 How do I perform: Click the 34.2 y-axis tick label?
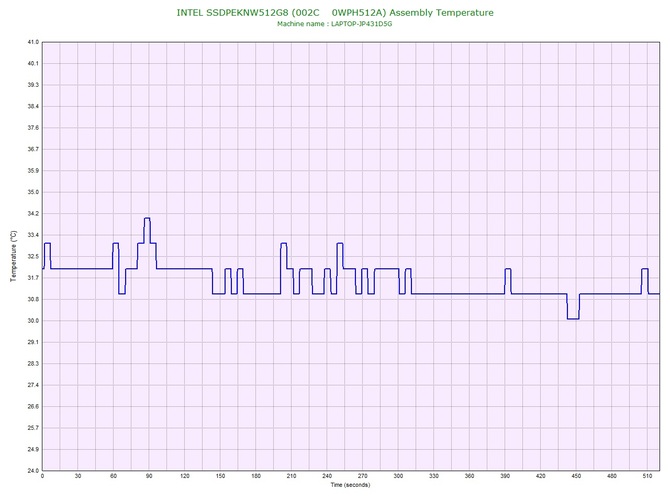(x=33, y=213)
